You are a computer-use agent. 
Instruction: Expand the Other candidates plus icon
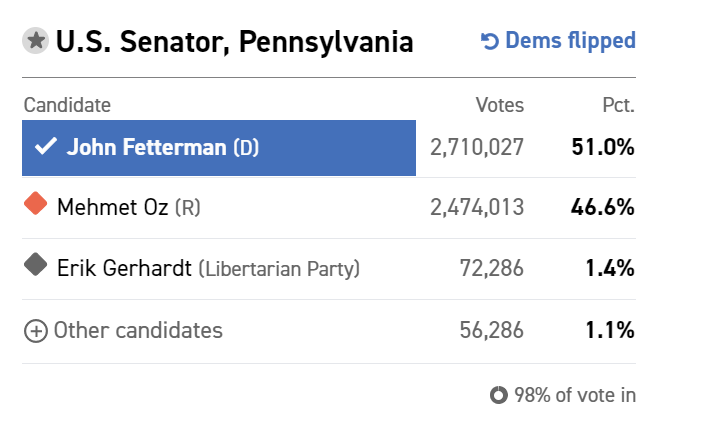pyautogui.click(x=35, y=331)
